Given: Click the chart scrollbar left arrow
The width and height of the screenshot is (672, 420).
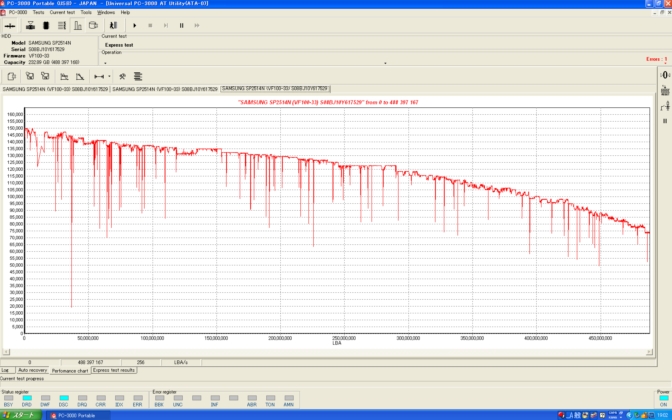Looking at the screenshot, I should point(5,352).
